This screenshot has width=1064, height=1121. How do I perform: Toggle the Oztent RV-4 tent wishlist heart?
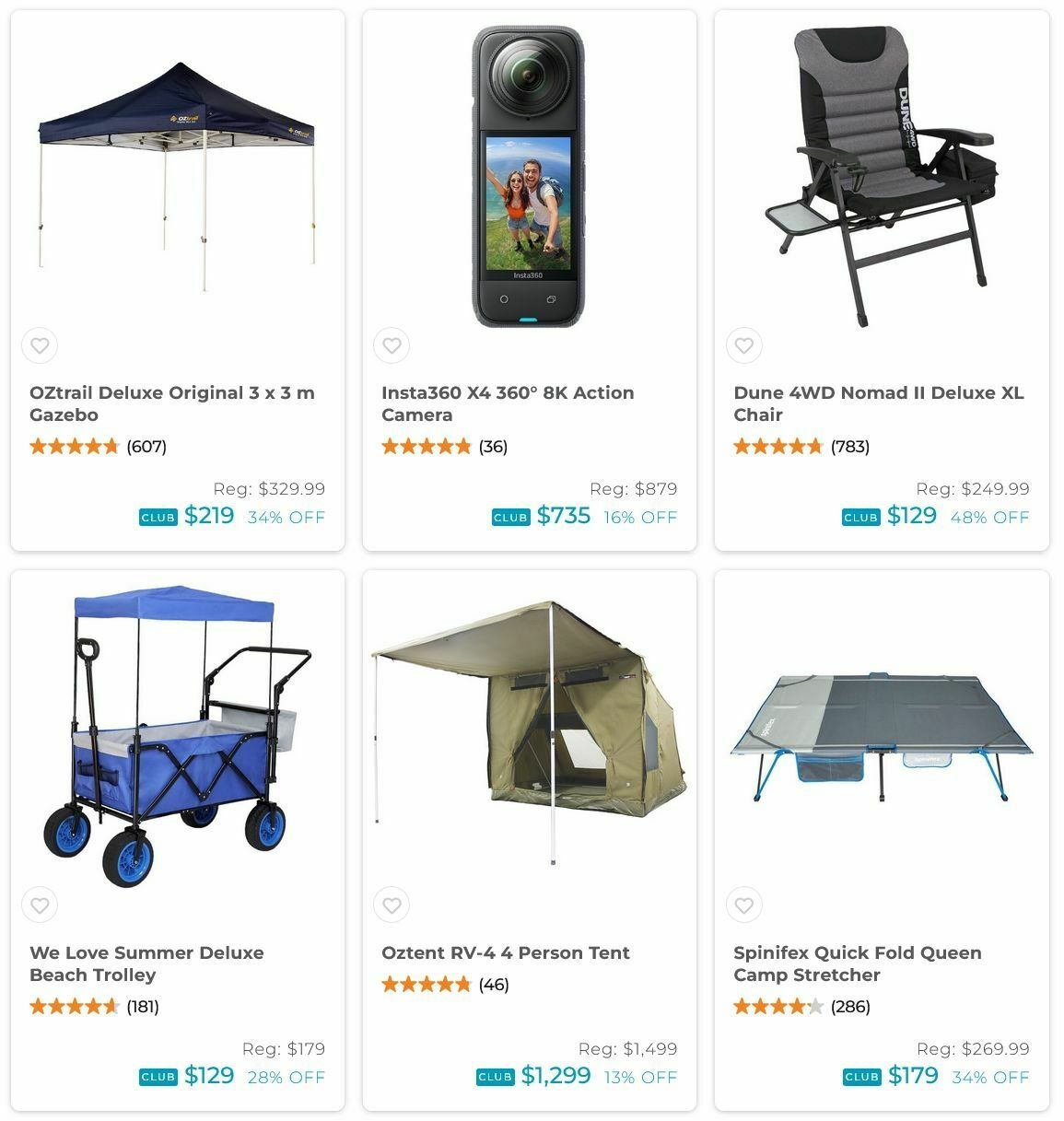coord(392,905)
